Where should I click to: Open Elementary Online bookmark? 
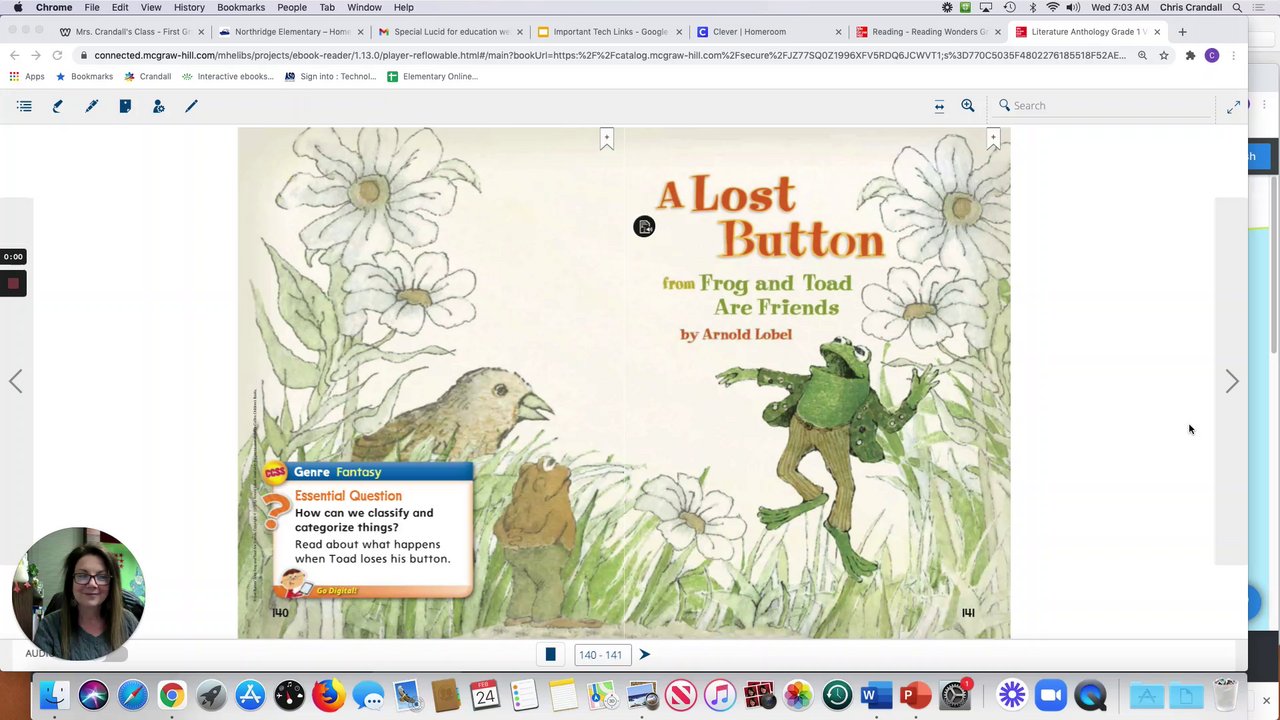point(432,76)
